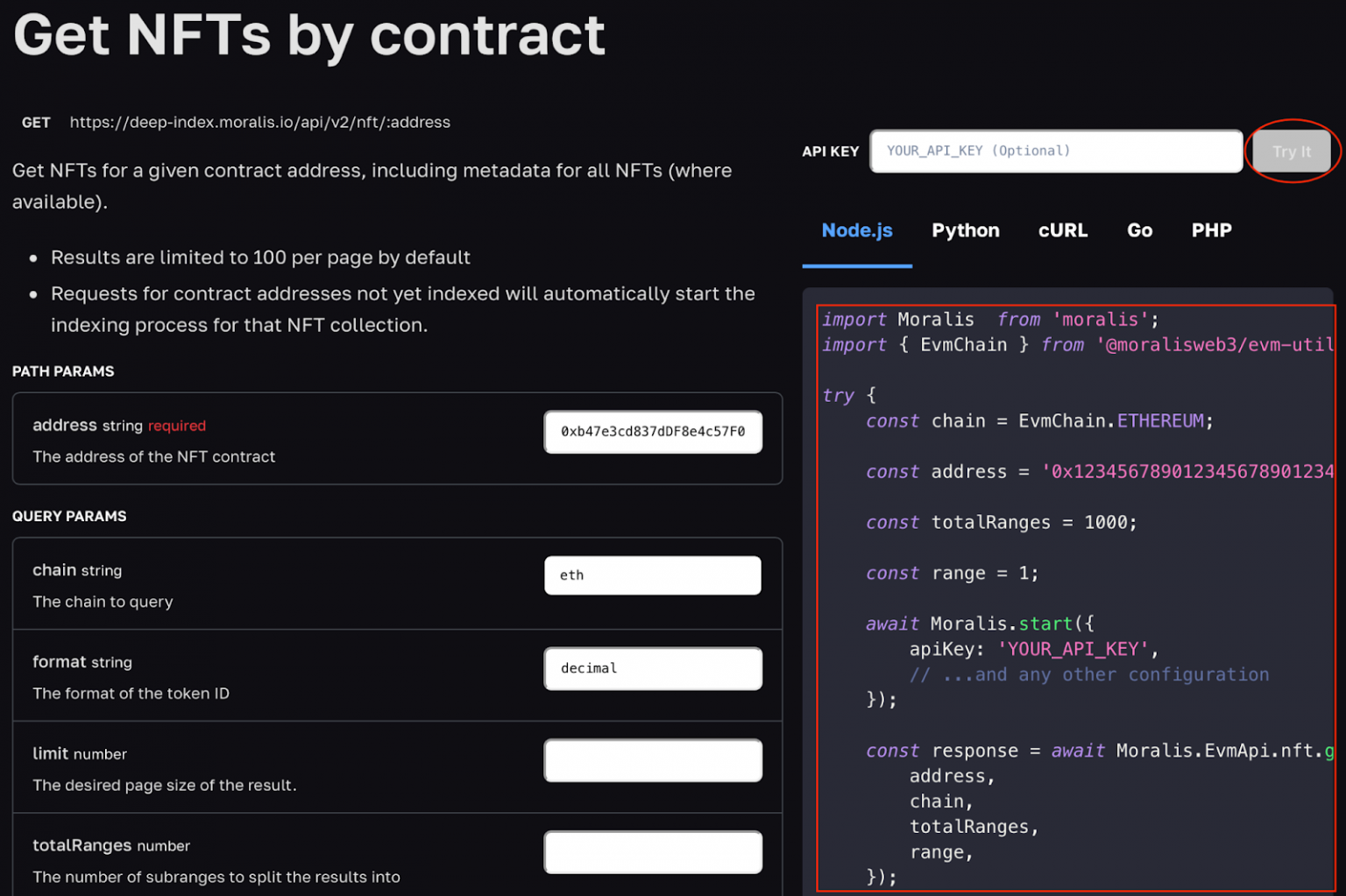
Task: Switch to the PHP tab
Action: 1211,230
